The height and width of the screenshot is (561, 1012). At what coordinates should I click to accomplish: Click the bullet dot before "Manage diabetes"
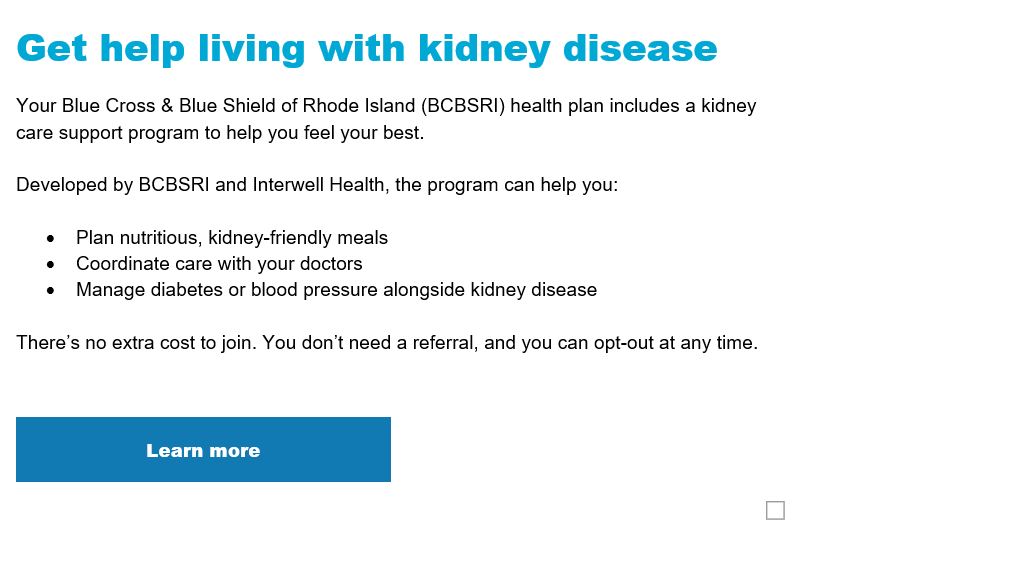[x=51, y=291]
